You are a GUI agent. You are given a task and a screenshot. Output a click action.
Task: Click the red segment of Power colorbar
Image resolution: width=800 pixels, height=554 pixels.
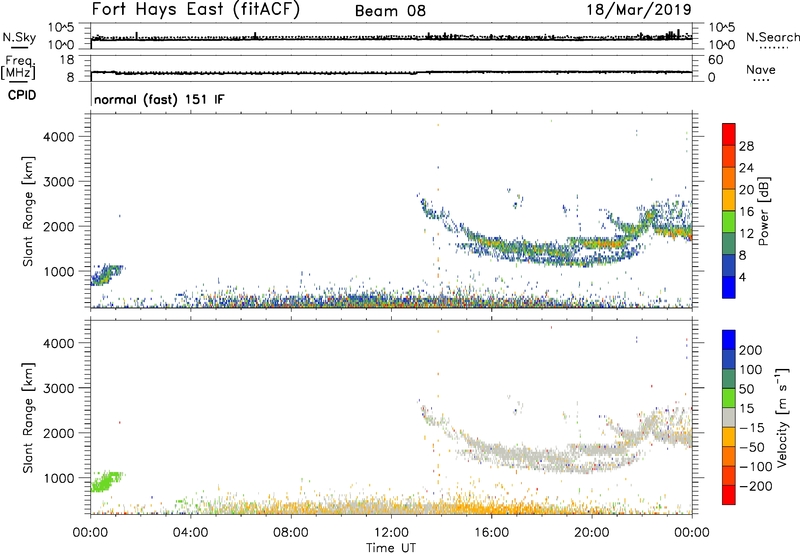728,131
